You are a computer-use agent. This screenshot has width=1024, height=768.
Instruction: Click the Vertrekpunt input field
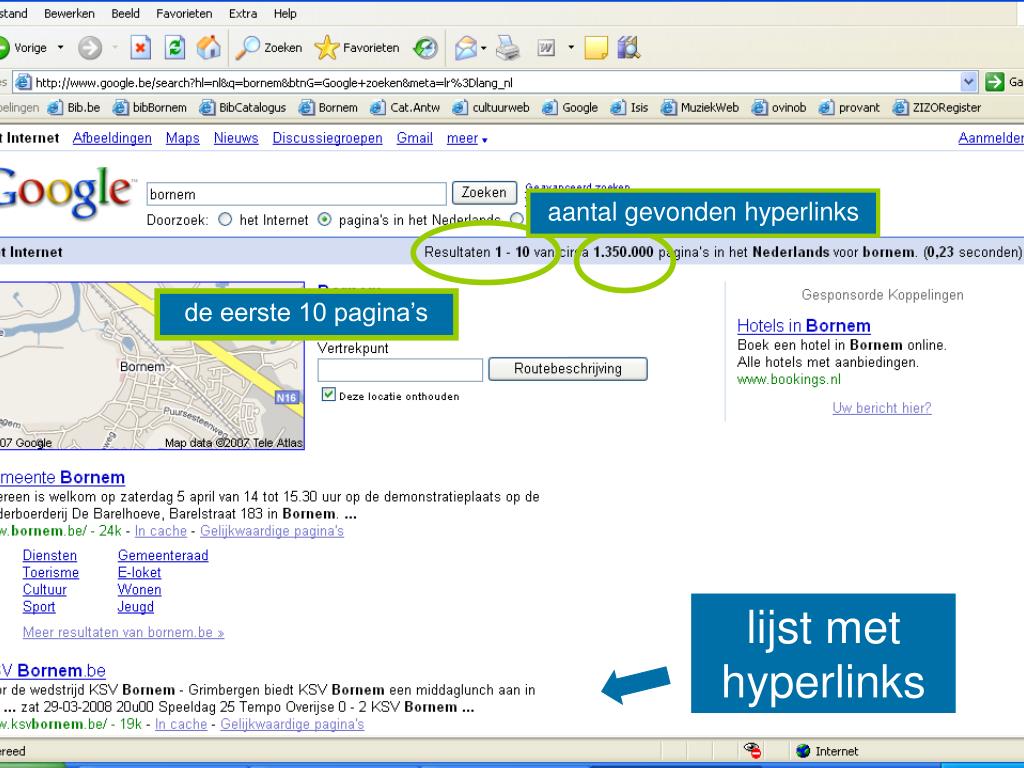pos(400,370)
